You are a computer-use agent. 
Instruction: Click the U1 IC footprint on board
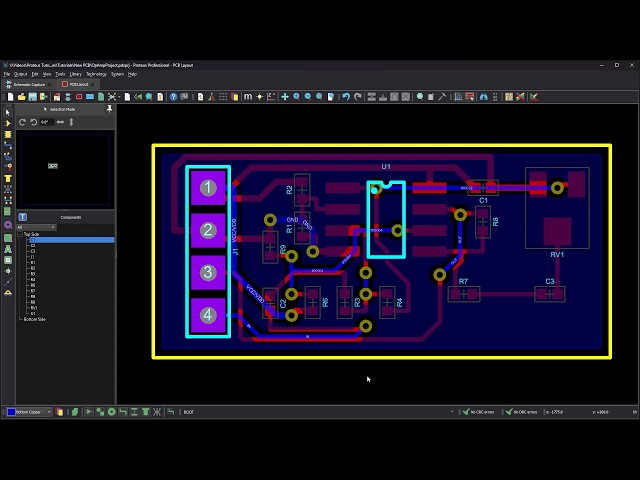(x=386, y=220)
